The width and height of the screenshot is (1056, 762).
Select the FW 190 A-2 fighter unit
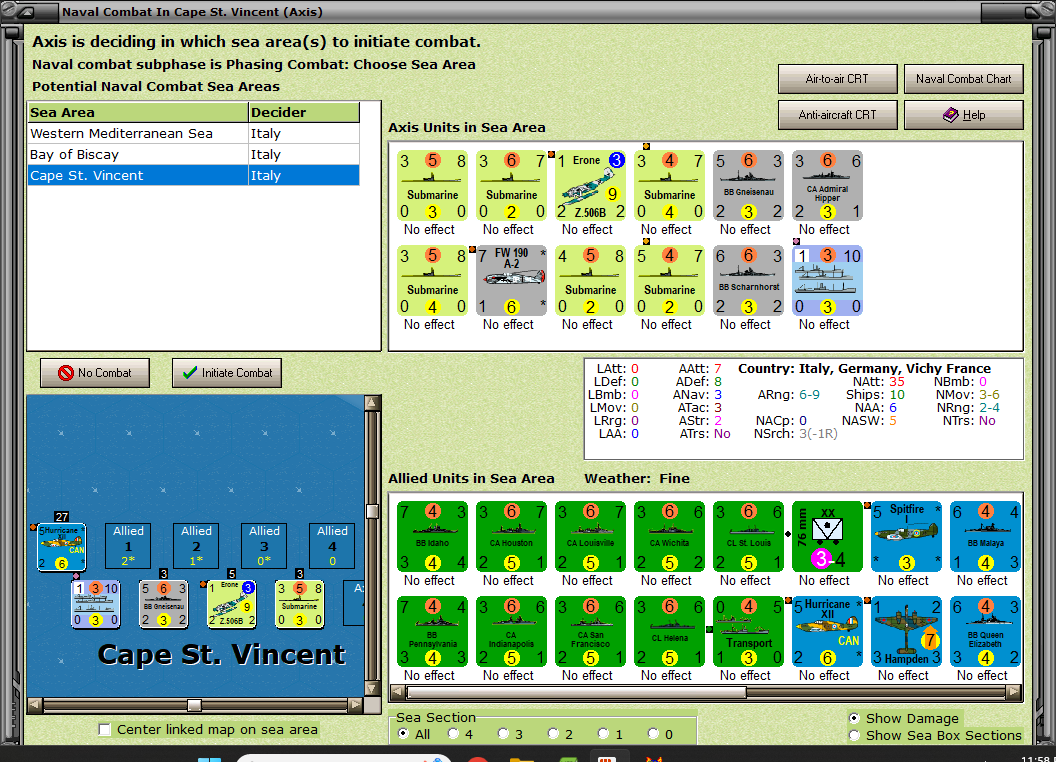coord(511,280)
